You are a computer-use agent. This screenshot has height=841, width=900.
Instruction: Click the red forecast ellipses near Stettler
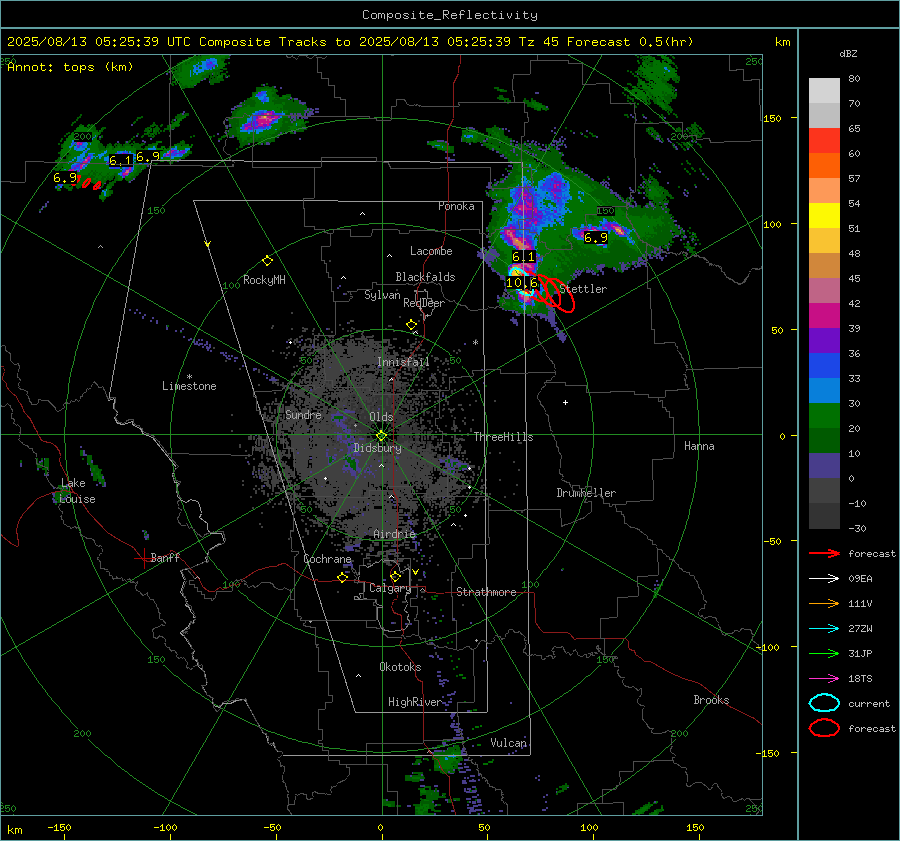click(556, 294)
